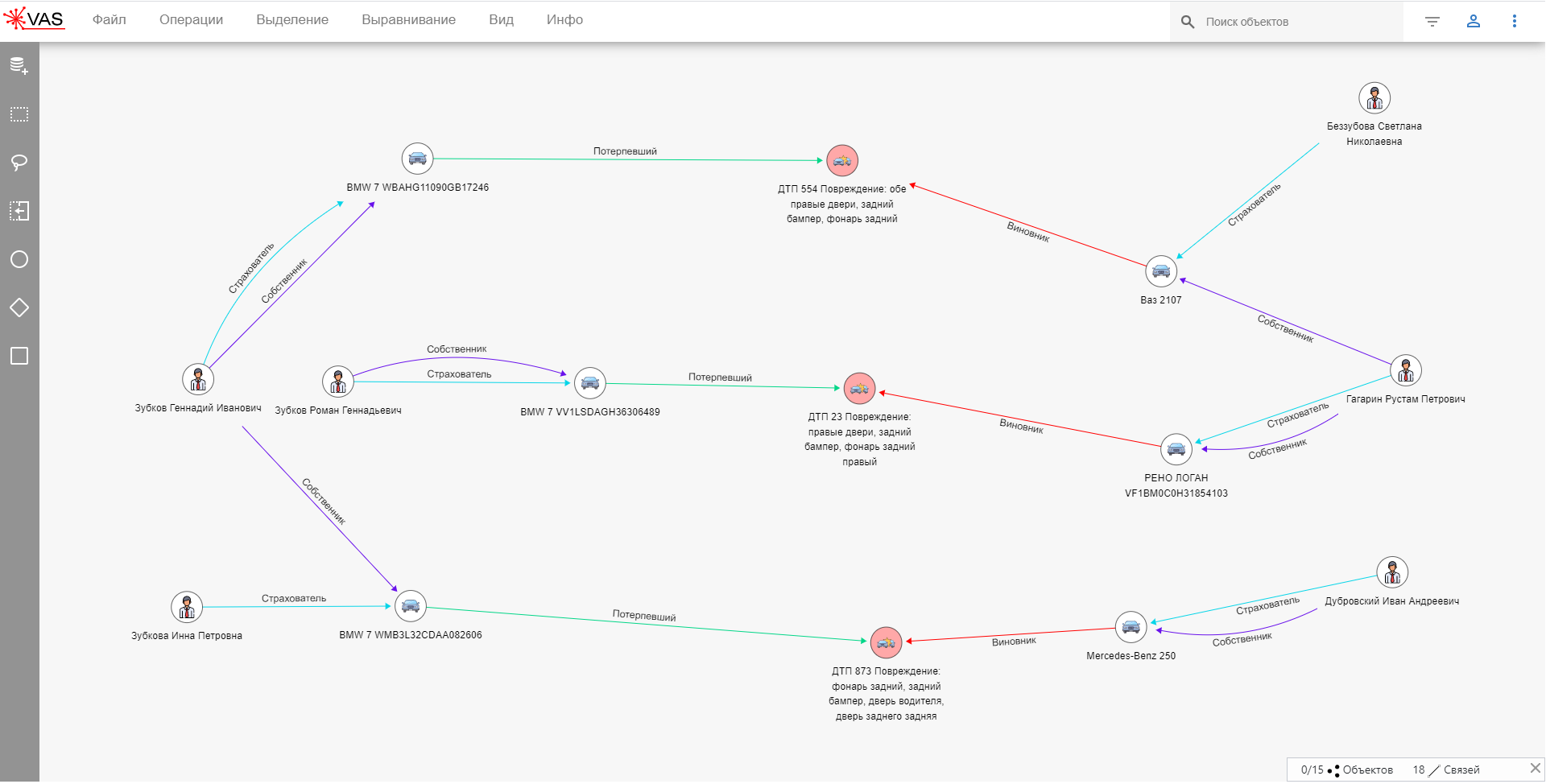
Task: Click the VAS logo
Action: 34,19
